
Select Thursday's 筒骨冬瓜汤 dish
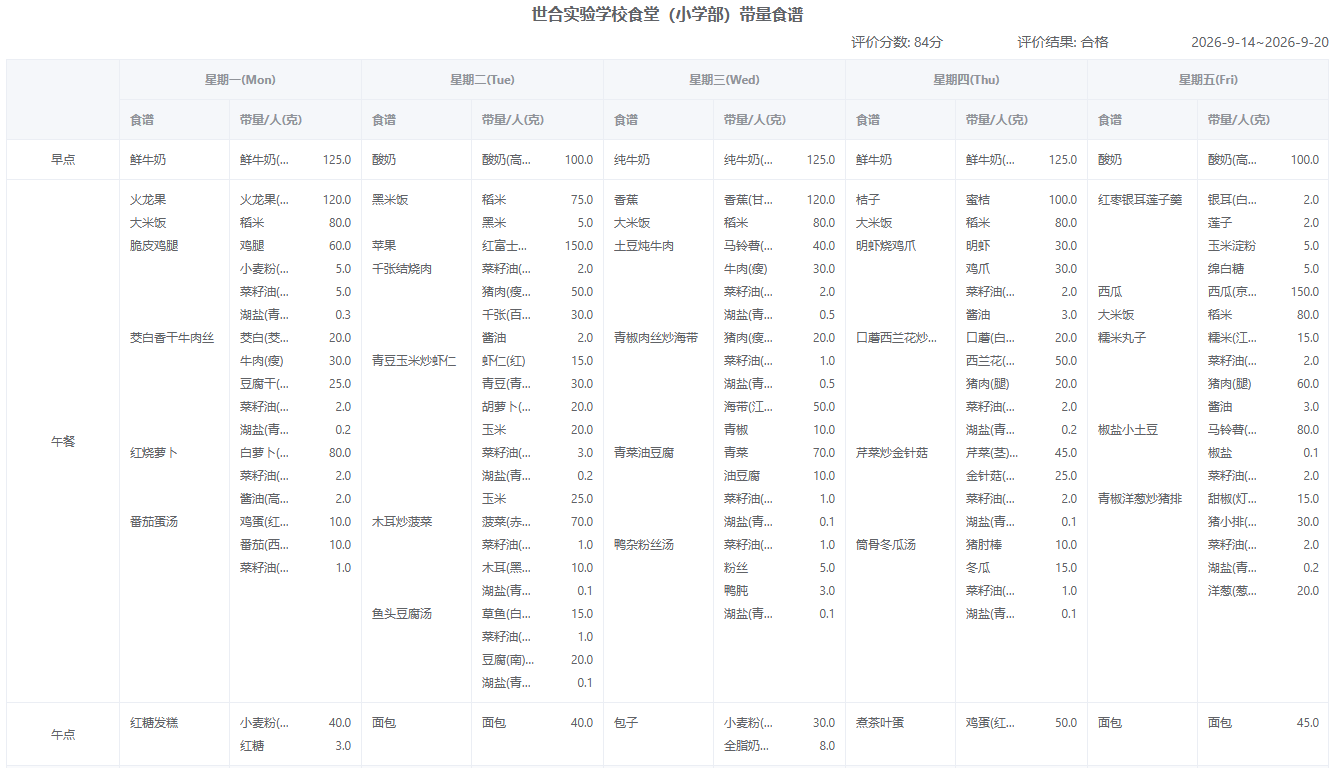pos(886,545)
